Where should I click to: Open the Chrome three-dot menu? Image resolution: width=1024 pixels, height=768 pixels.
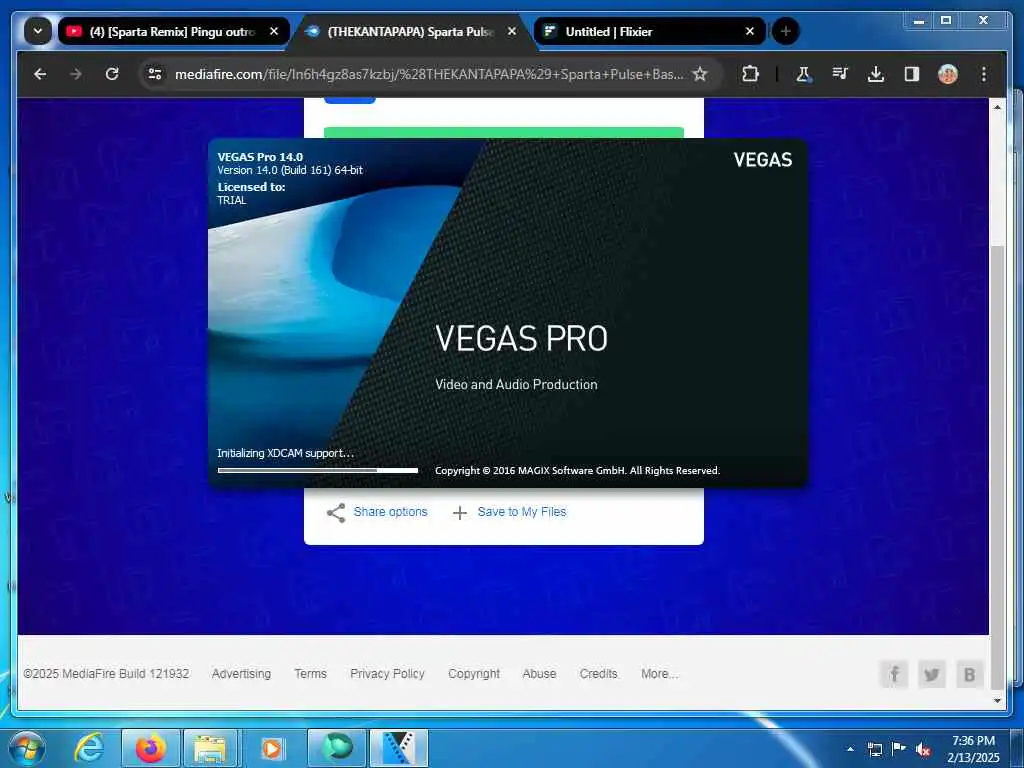(984, 74)
